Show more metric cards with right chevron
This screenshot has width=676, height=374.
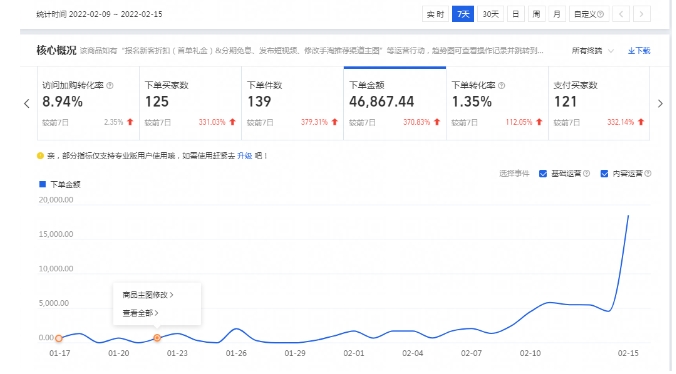tap(660, 103)
